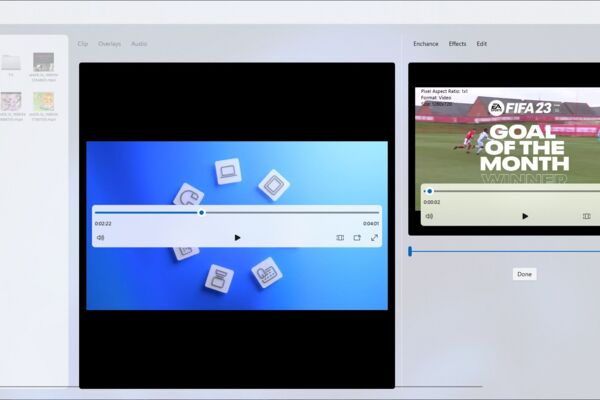The image size is (600, 400).
Task: Switch to the Effects tab
Action: click(x=457, y=44)
